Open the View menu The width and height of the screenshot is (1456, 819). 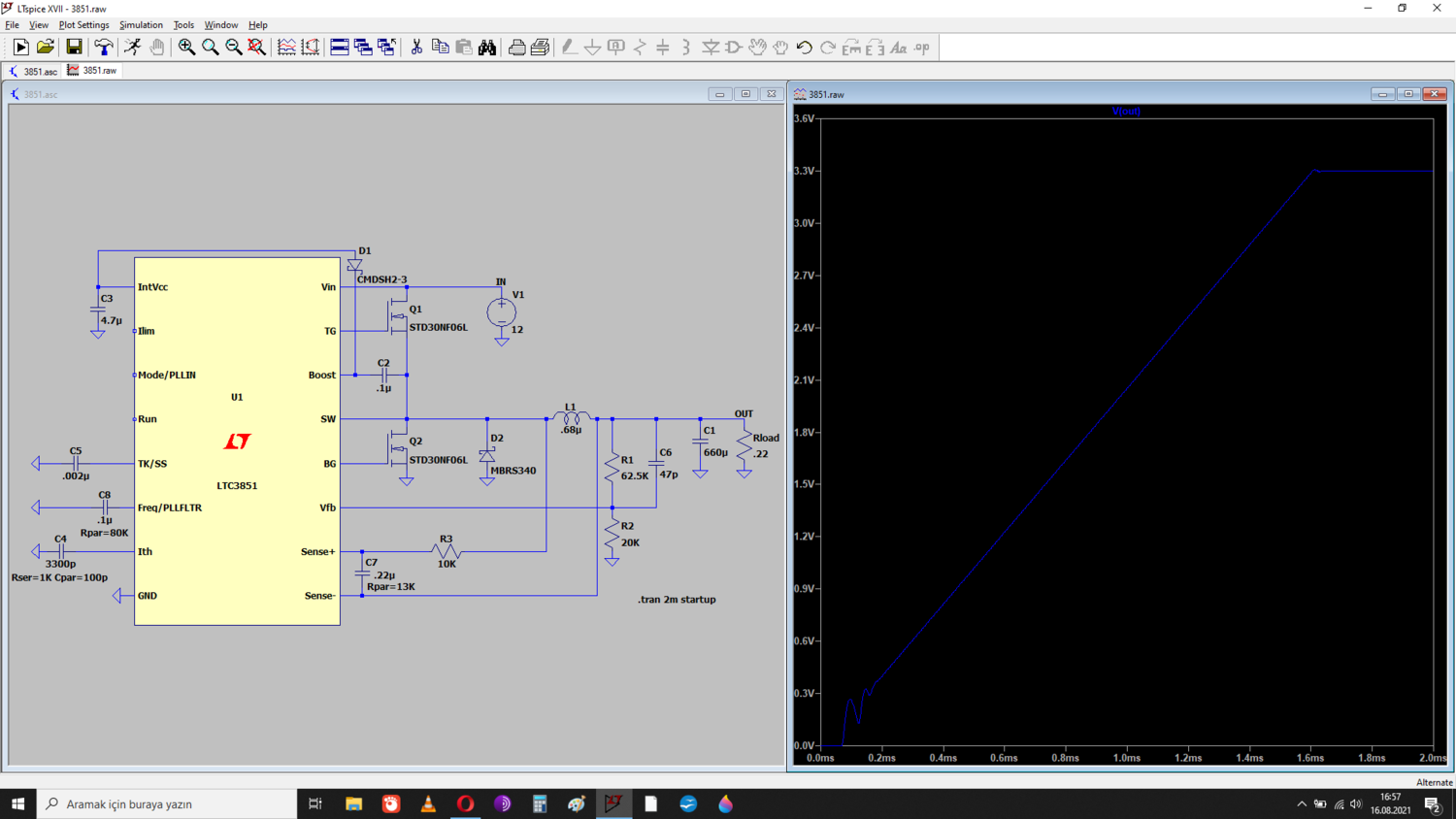[39, 25]
